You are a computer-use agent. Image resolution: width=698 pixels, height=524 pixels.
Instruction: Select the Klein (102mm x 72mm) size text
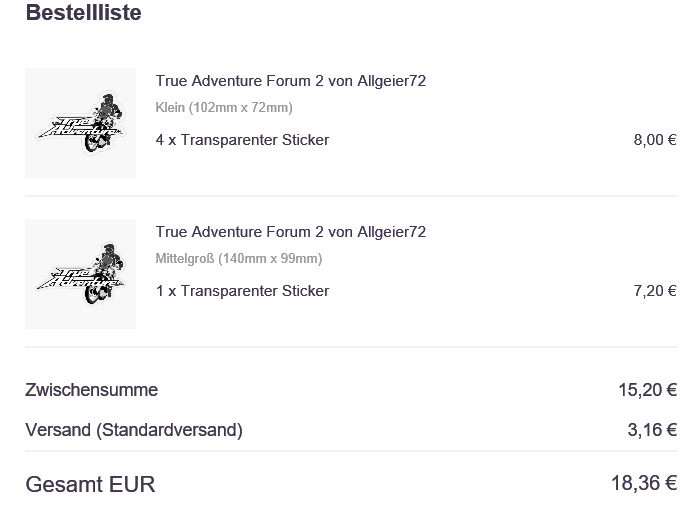click(224, 108)
